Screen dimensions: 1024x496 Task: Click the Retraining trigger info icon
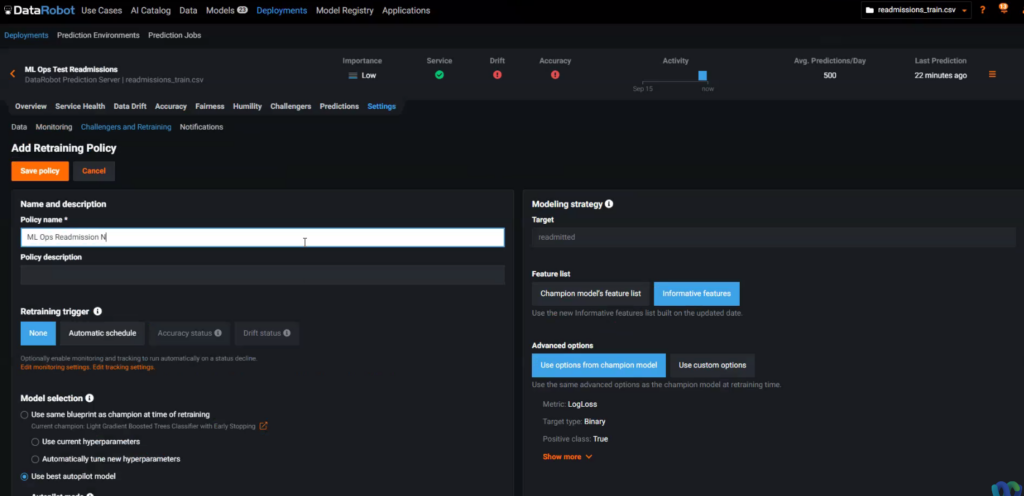point(97,312)
